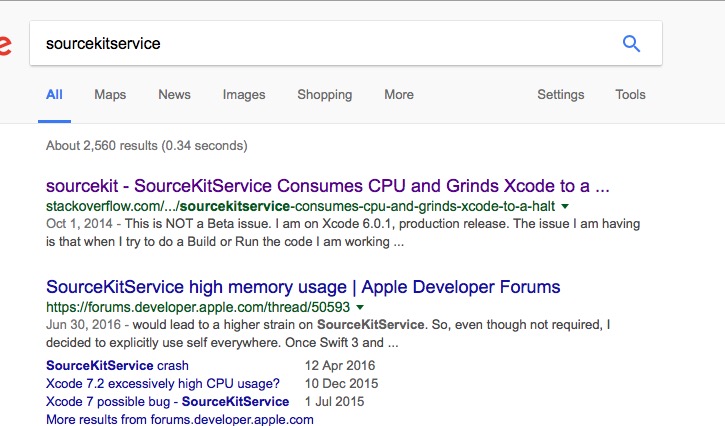Open Xcode 7.2 excessively high CPU usage link
This screenshot has height=426, width=725.
[x=163, y=384]
